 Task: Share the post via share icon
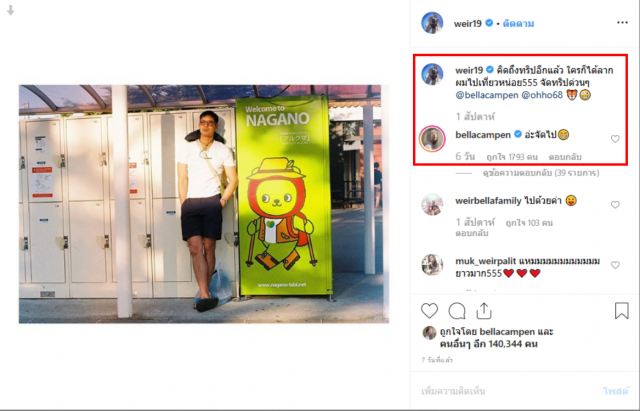(484, 311)
